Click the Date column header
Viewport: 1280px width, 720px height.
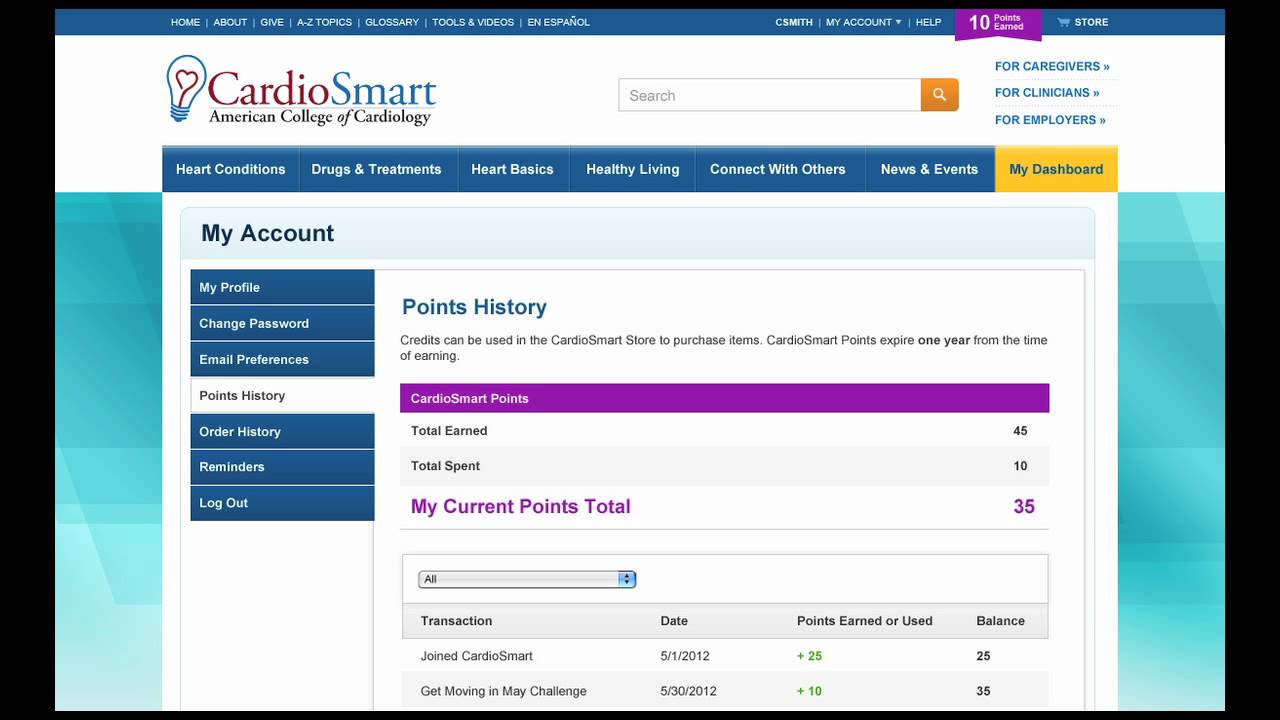(674, 621)
